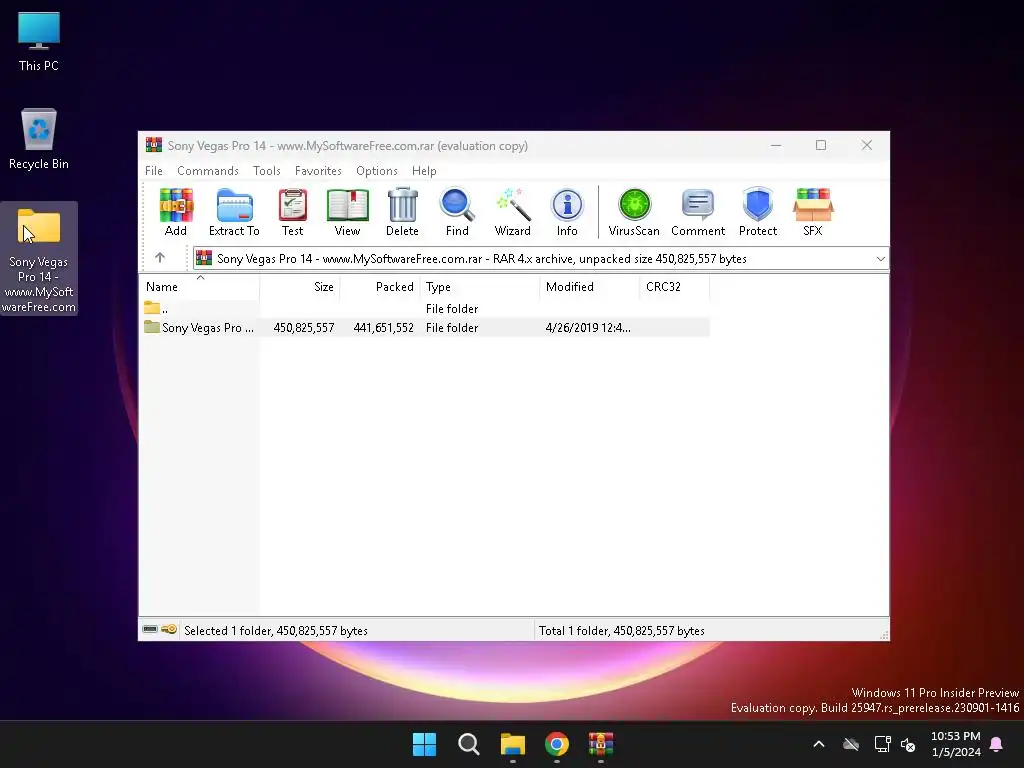The height and width of the screenshot is (768, 1024).
Task: Start VirusScan on the archive
Action: click(634, 212)
